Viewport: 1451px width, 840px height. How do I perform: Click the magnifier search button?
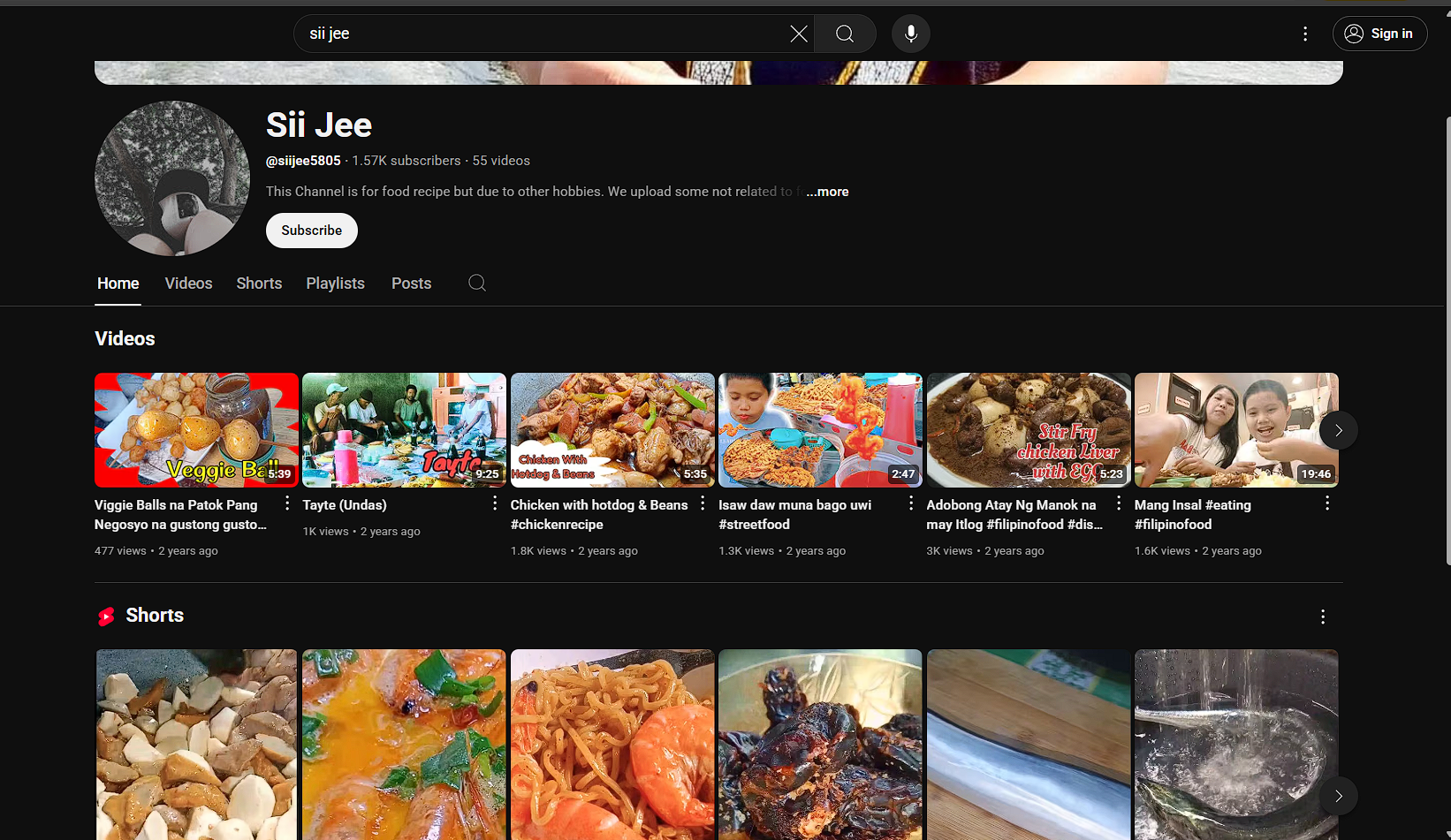[x=845, y=34]
